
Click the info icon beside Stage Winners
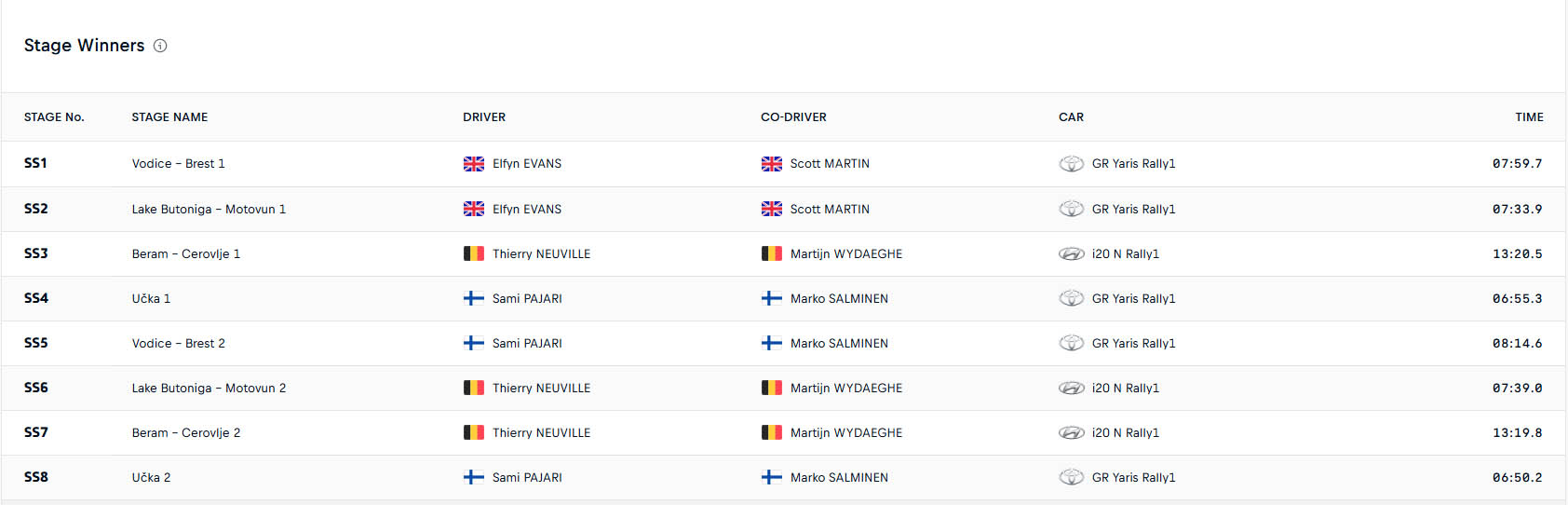160,46
